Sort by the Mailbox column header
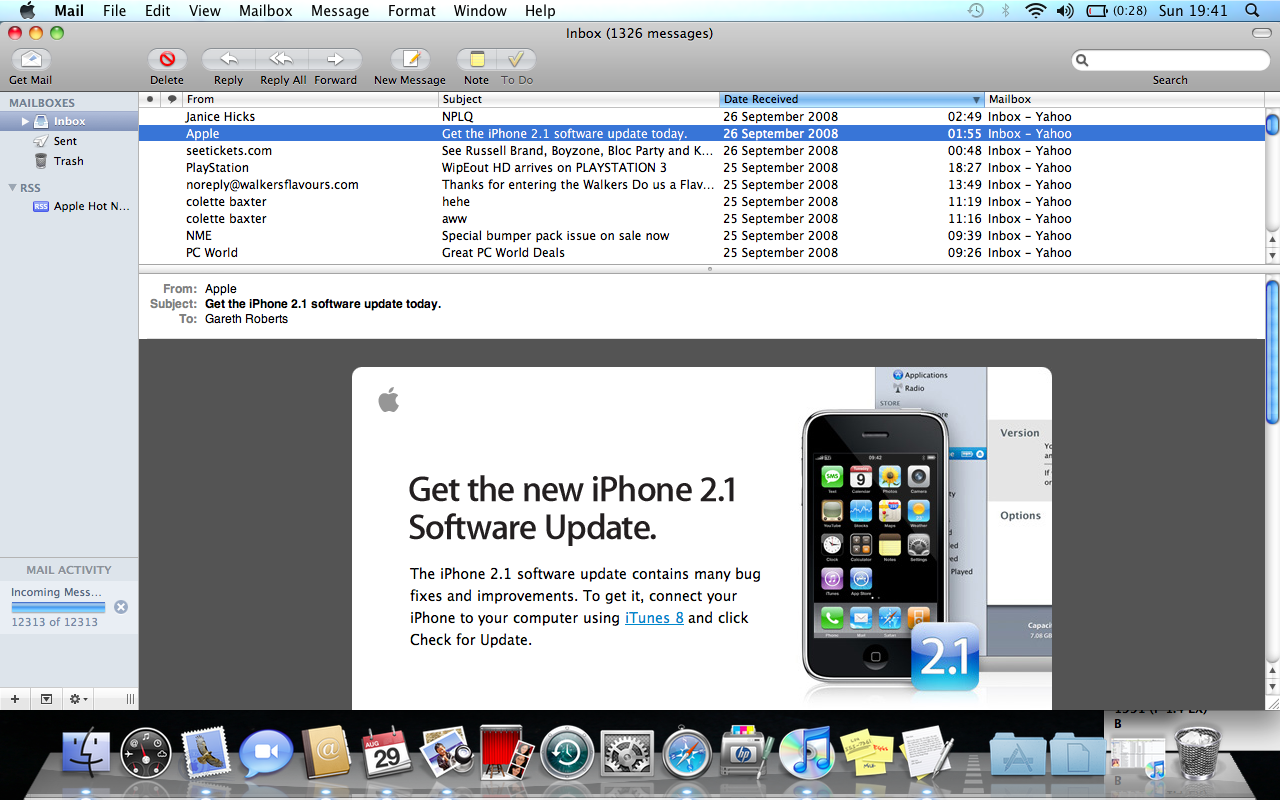This screenshot has height=800, width=1280. click(1124, 99)
